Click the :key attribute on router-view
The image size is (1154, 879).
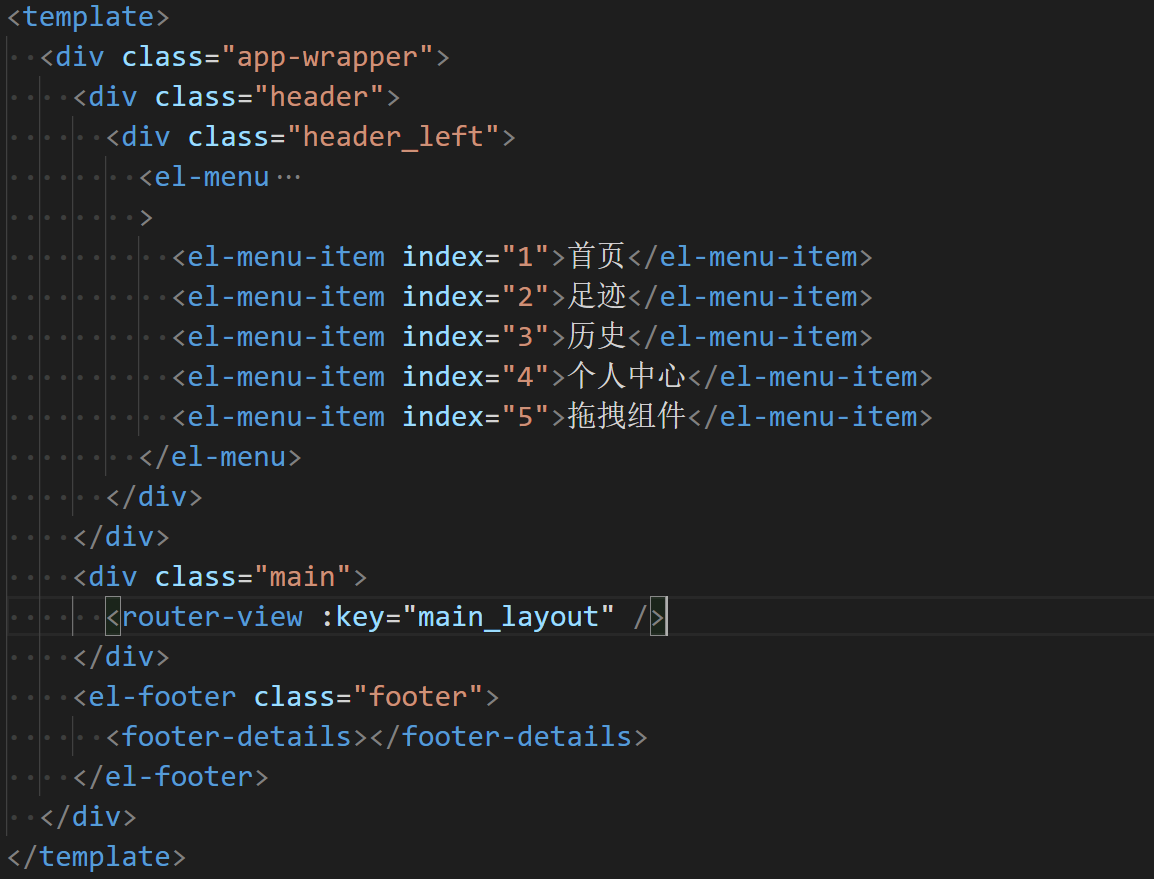click(x=352, y=617)
